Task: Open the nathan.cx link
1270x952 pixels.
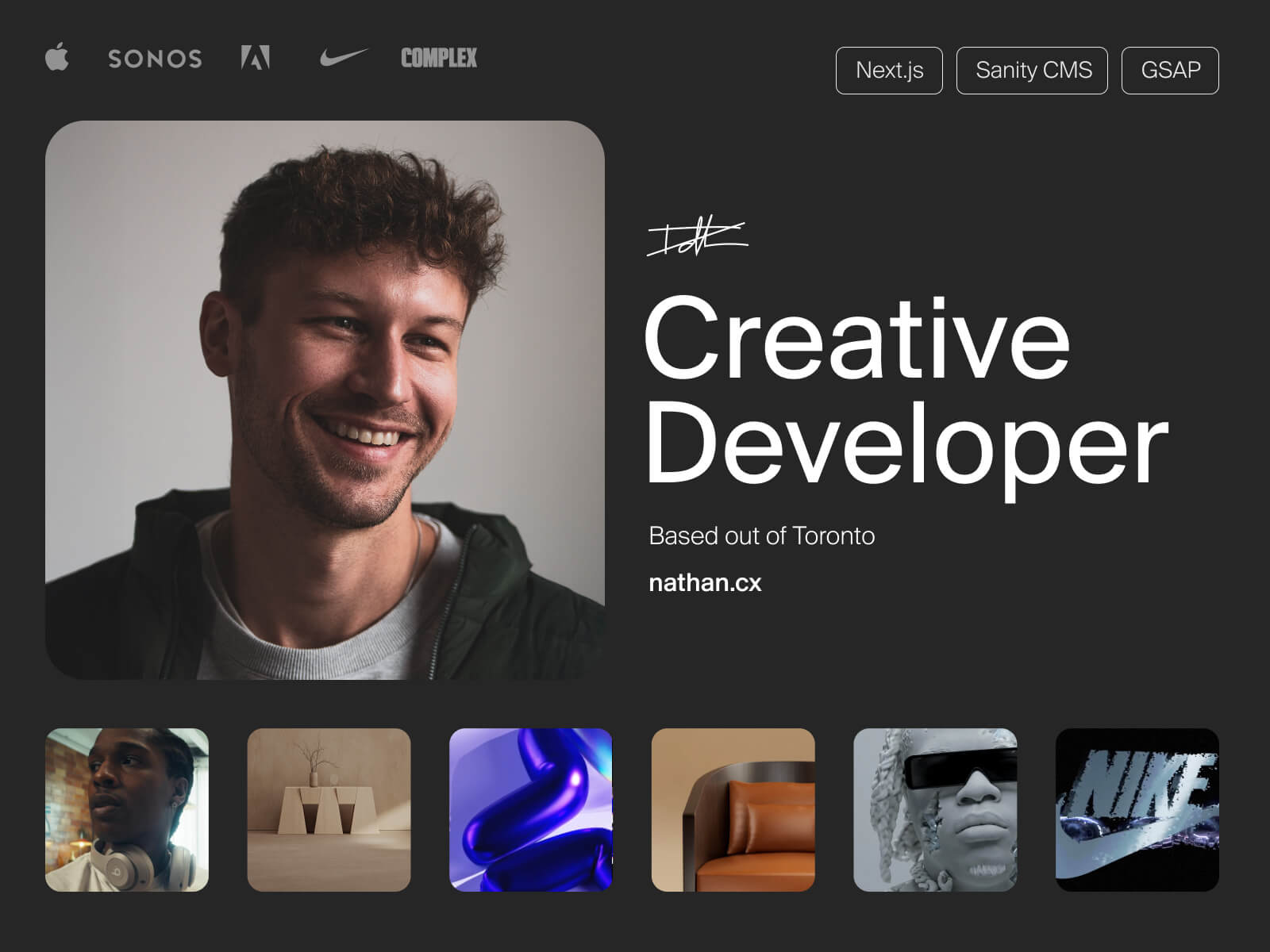Action: coord(705,583)
